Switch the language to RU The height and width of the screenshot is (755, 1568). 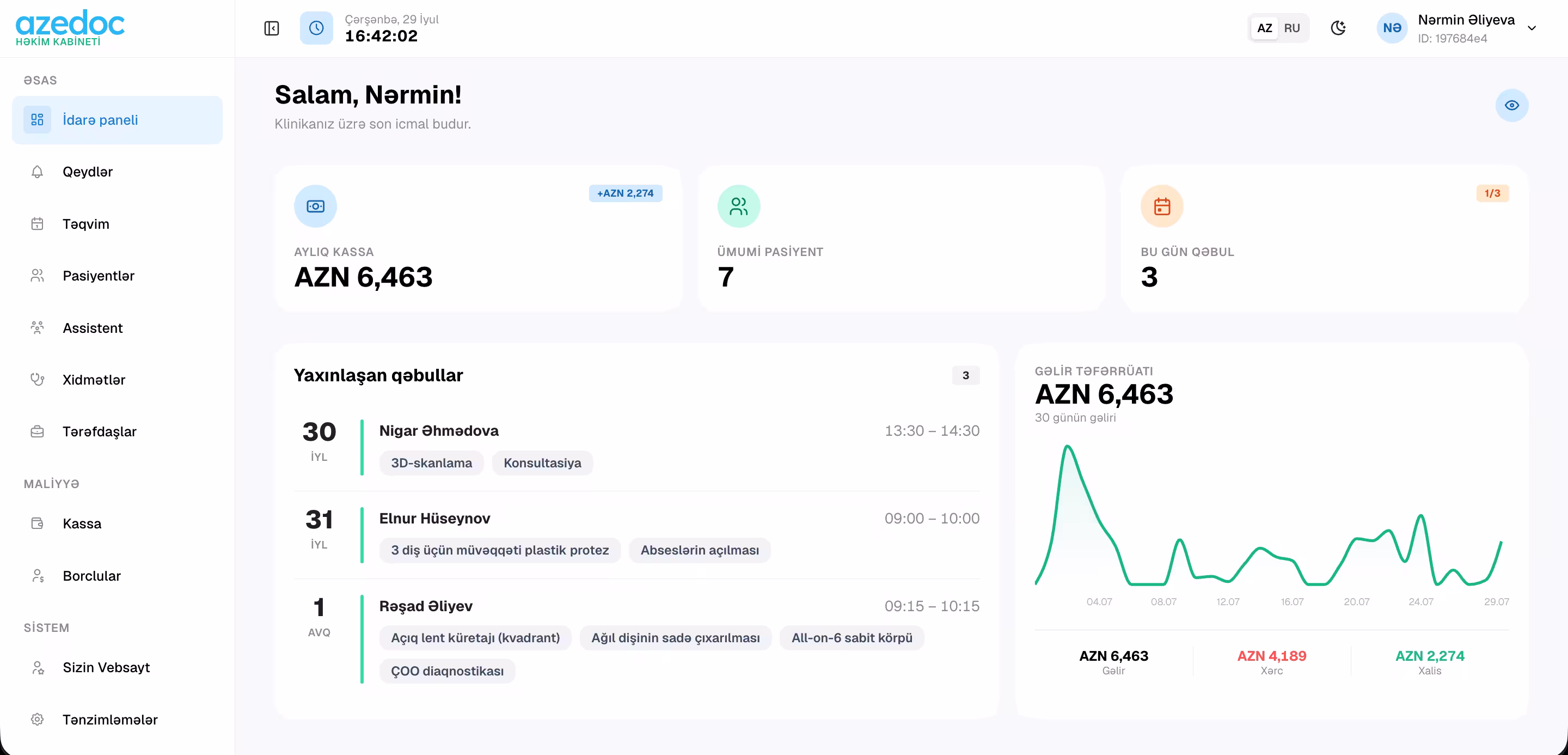[1291, 28]
